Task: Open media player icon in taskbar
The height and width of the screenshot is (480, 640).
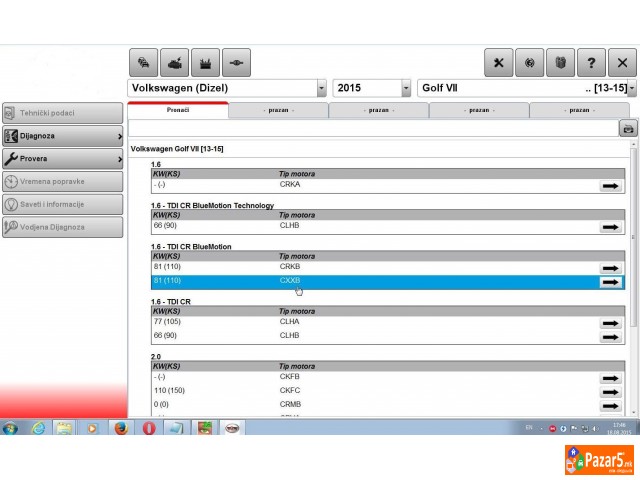Action: (93, 428)
